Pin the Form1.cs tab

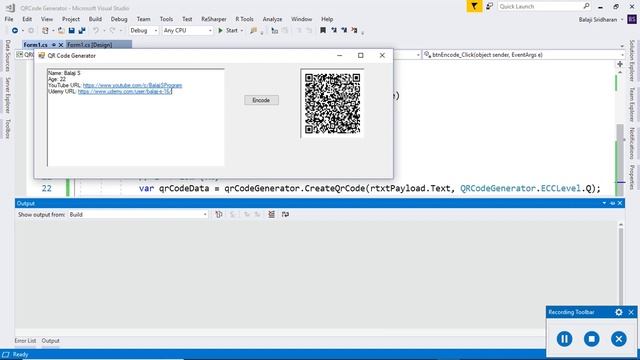[53, 45]
